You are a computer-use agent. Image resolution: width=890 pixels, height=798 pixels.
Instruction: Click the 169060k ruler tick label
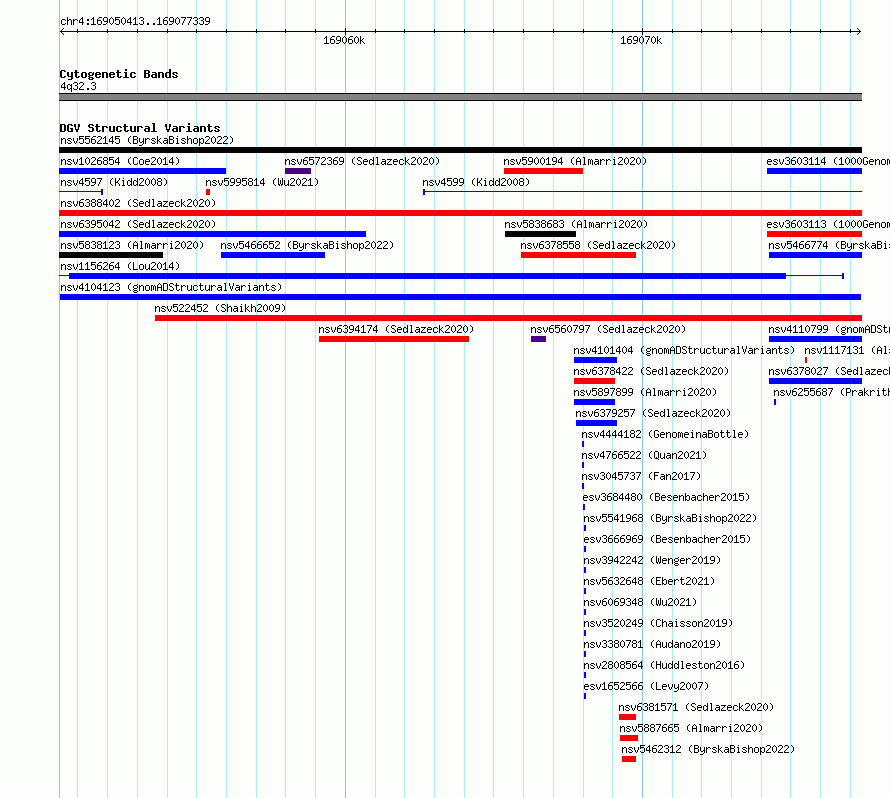click(344, 40)
